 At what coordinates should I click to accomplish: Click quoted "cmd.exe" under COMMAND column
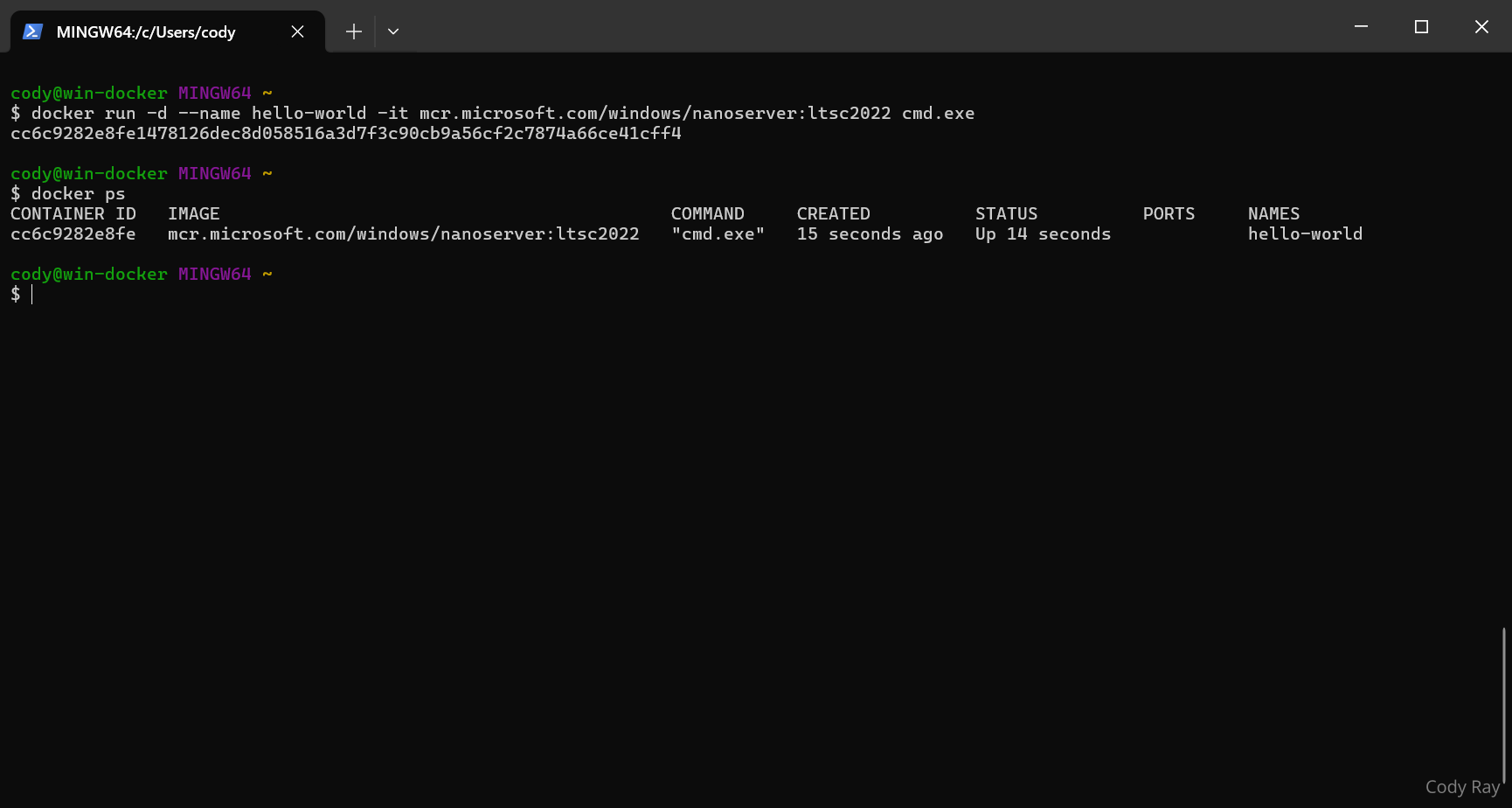pyautogui.click(x=718, y=234)
